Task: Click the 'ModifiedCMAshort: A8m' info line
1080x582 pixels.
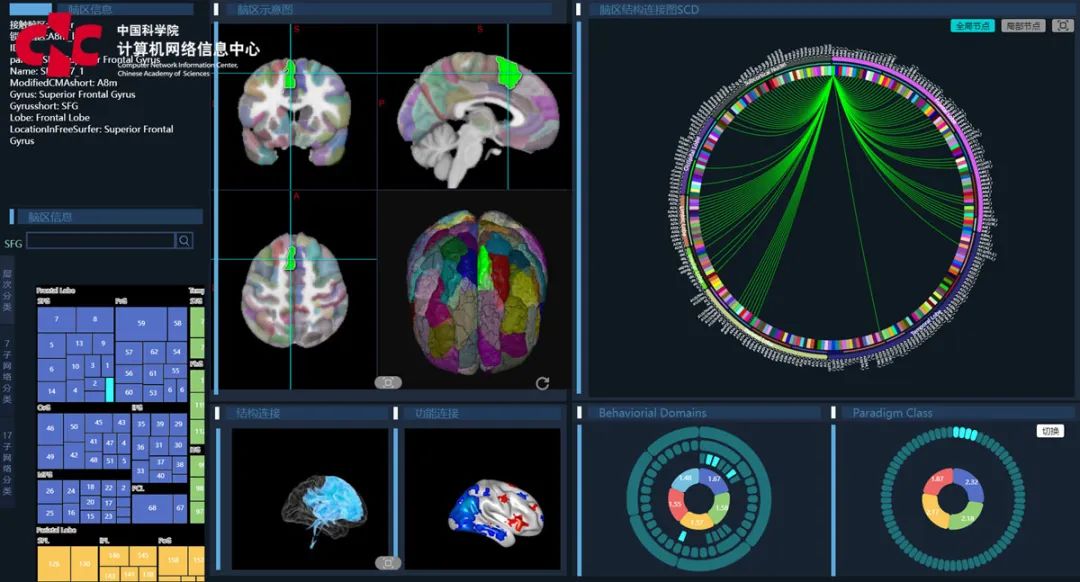Action: pos(63,83)
